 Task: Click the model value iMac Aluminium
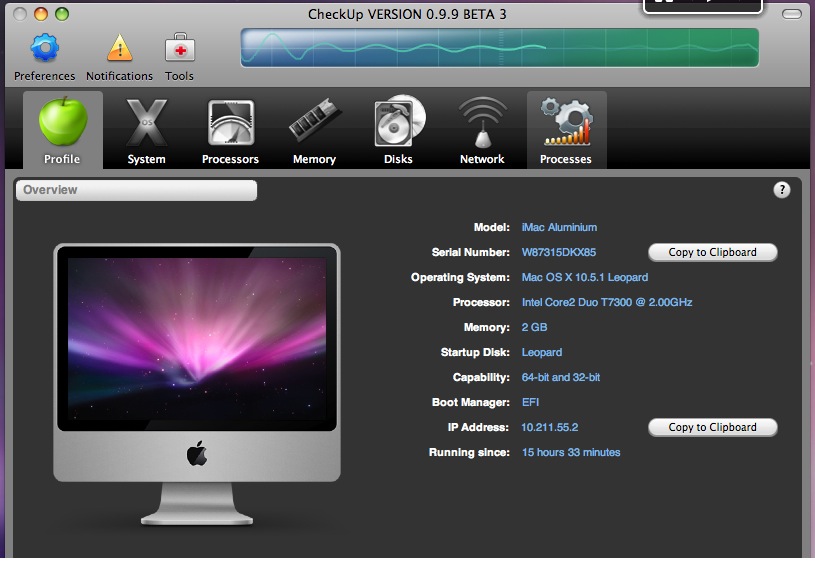[559, 227]
